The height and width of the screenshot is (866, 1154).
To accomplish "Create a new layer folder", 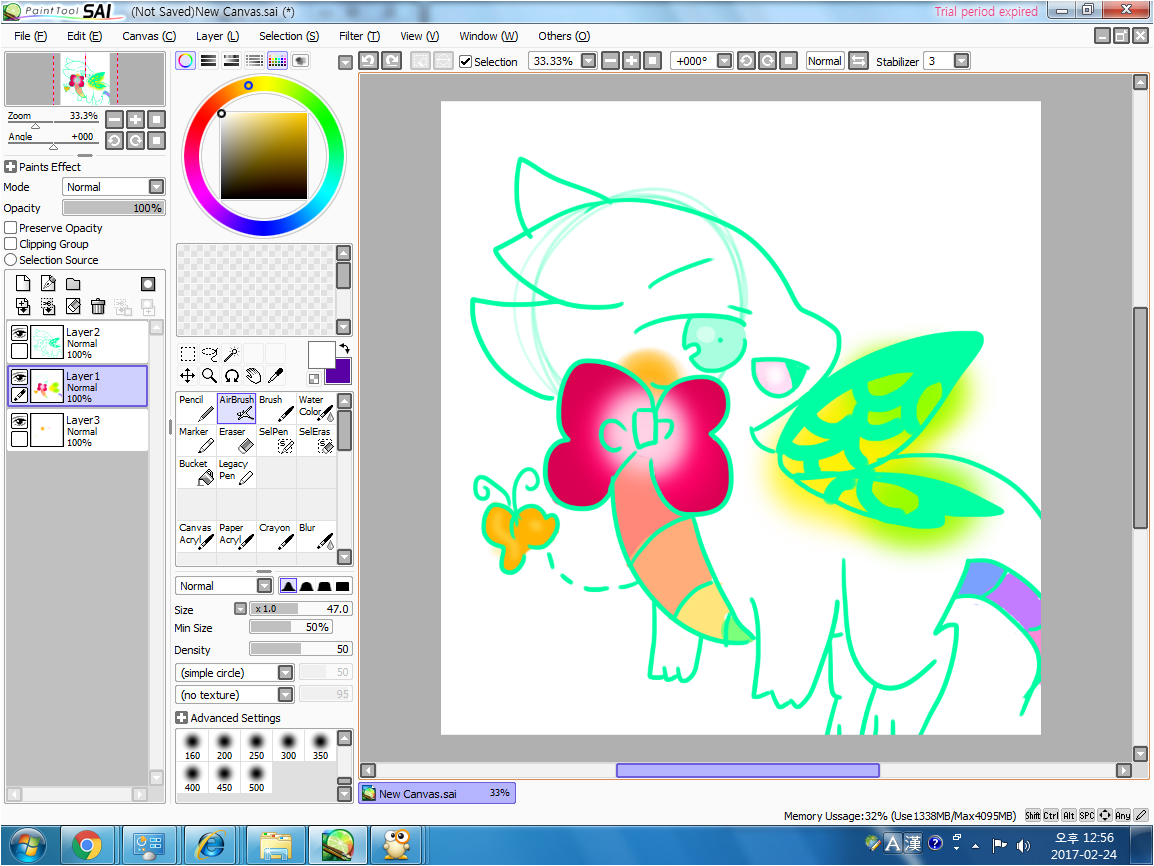I will pos(73,283).
